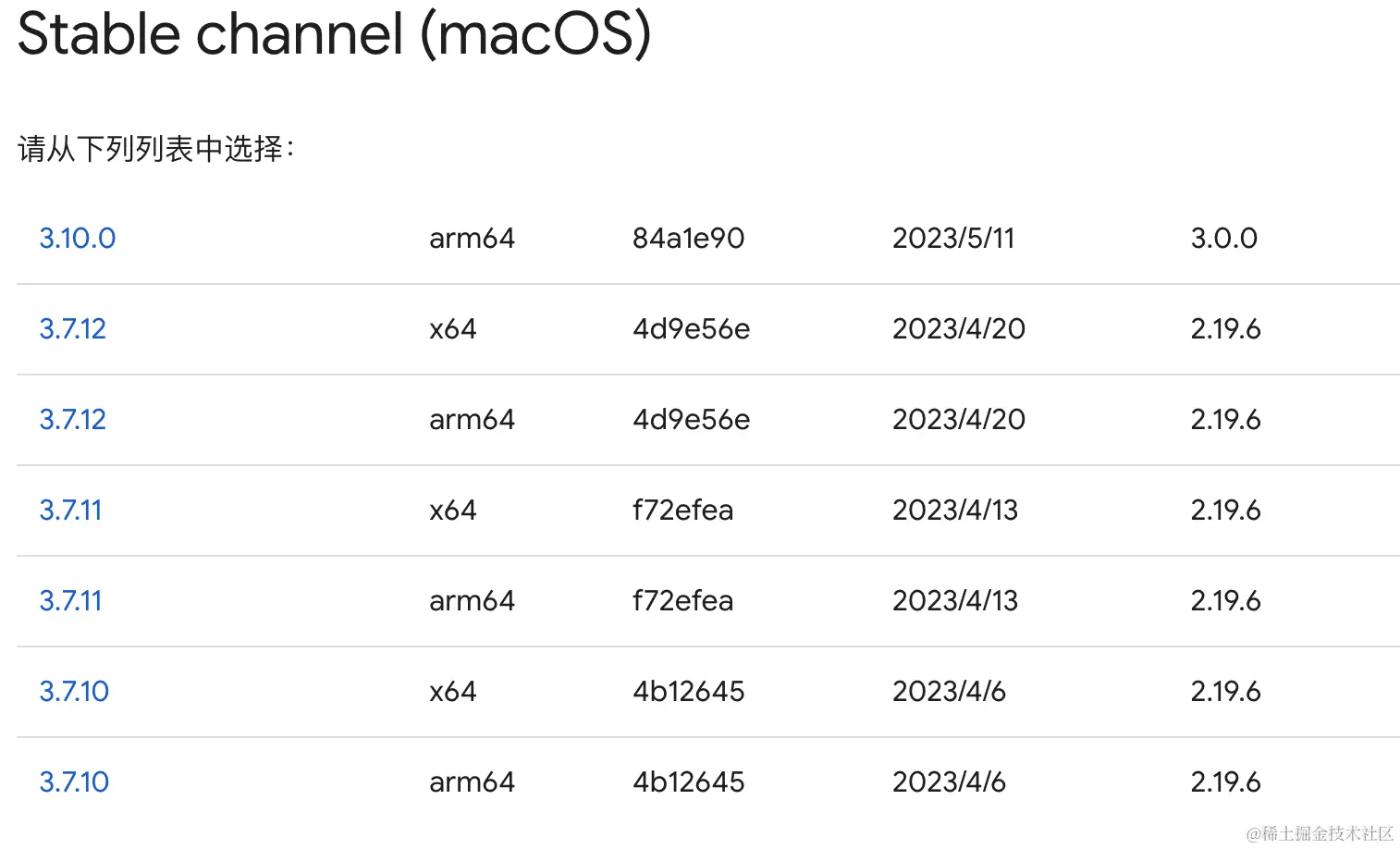This screenshot has height=849, width=1400.
Task: Click 4b12645 hash in the x64 row
Action: click(x=689, y=692)
